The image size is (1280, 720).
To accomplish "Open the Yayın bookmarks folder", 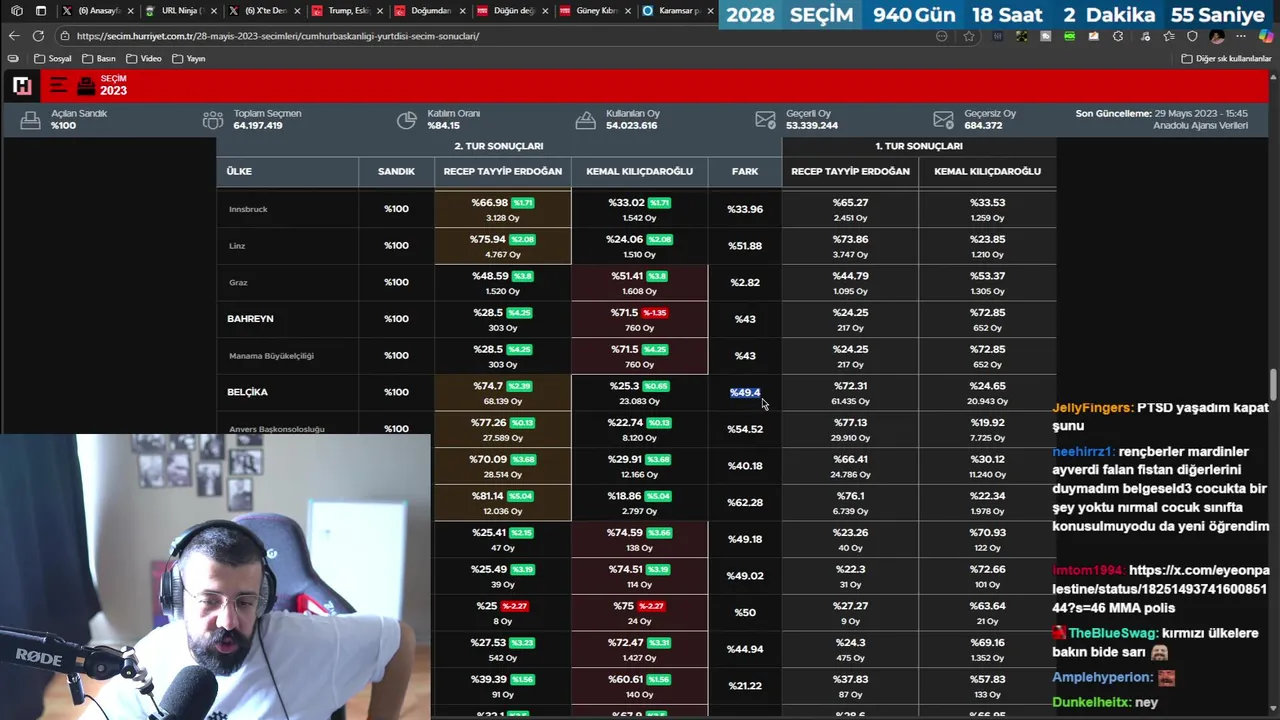I will pos(189,58).
